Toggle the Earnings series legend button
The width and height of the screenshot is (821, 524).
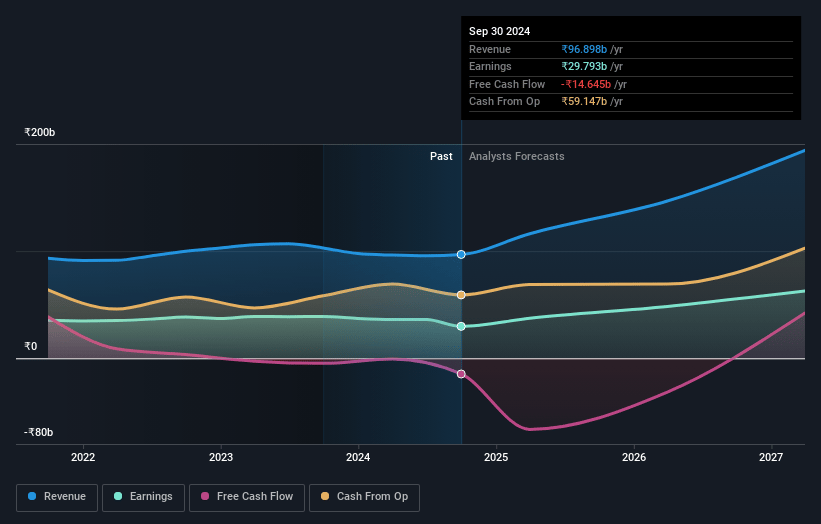143,497
